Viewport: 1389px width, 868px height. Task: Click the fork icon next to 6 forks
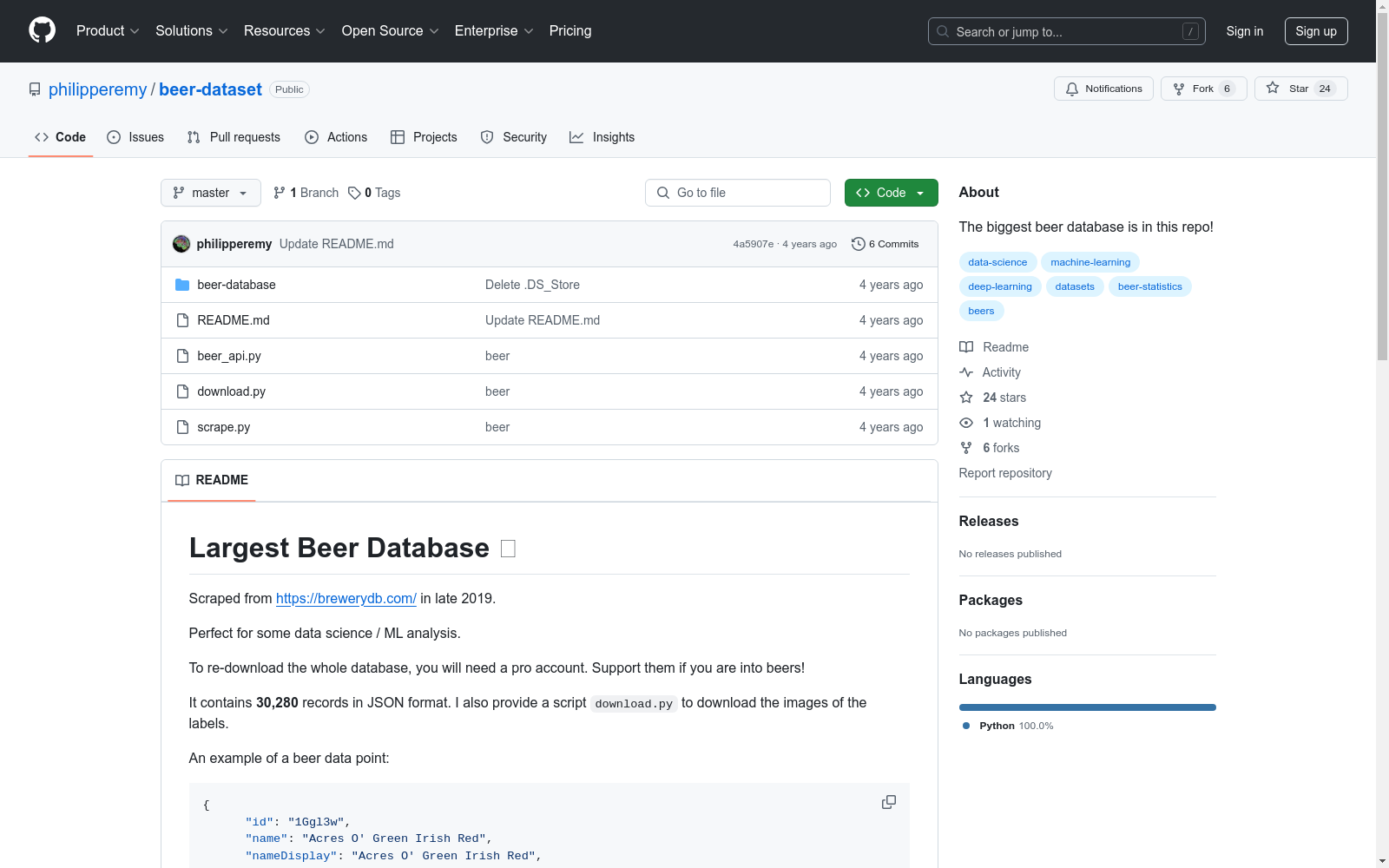pyautogui.click(x=966, y=448)
